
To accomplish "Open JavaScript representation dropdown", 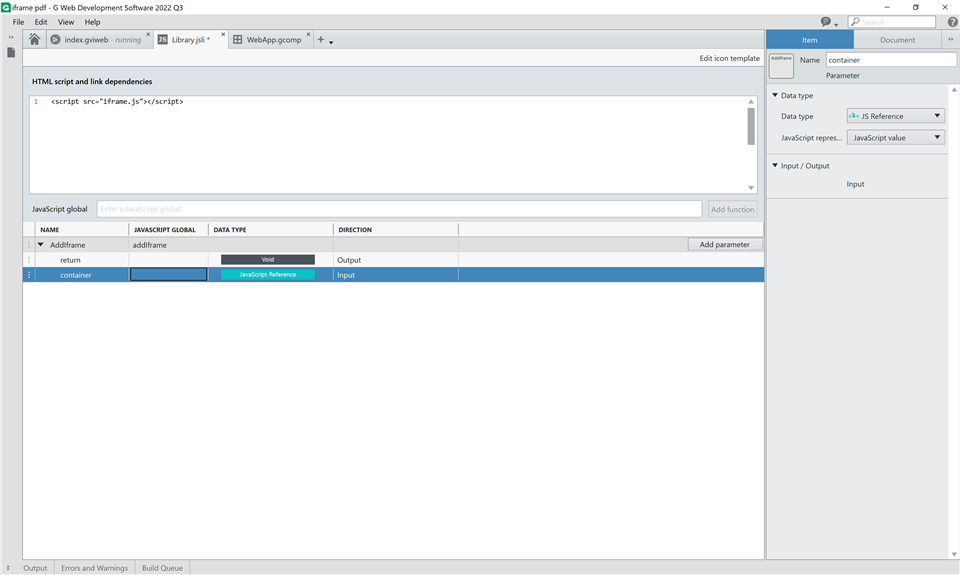I will (895, 138).
